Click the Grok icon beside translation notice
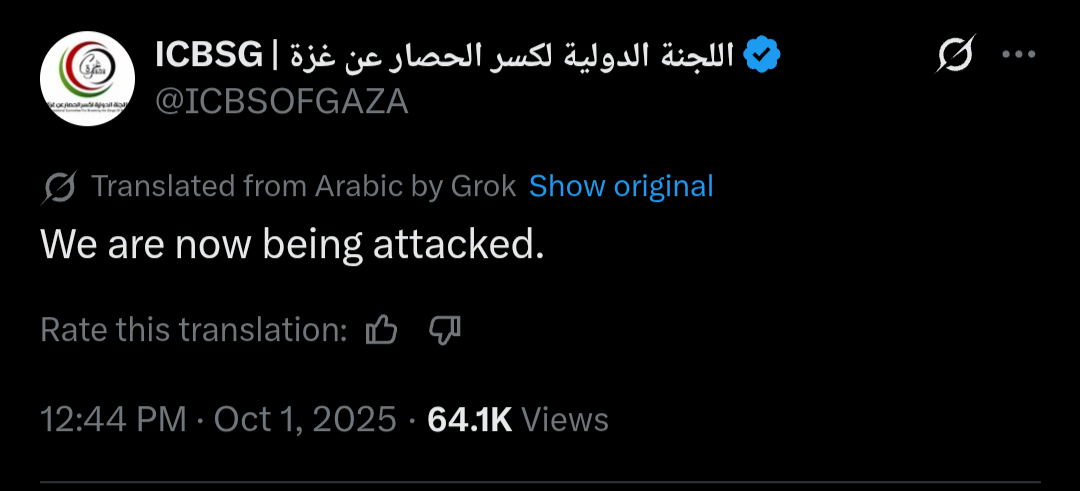The width and height of the screenshot is (1080, 491). point(60,186)
